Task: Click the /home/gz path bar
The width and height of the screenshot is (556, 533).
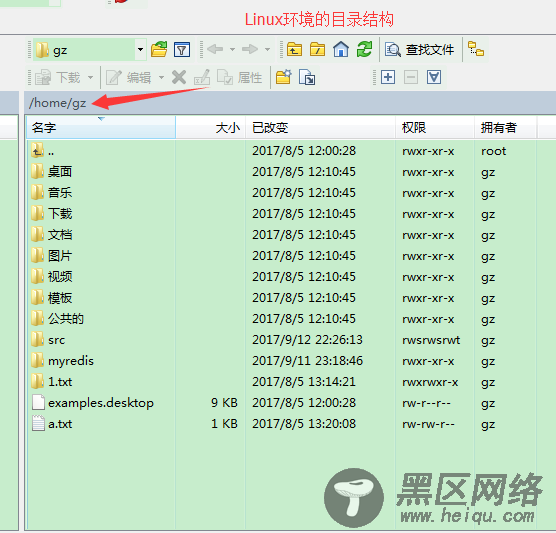Action: coord(290,103)
